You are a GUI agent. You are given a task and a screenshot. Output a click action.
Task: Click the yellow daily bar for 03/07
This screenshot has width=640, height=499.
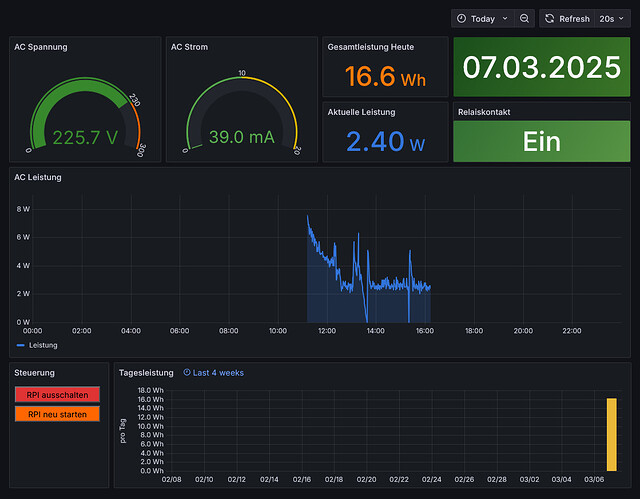tap(611, 435)
